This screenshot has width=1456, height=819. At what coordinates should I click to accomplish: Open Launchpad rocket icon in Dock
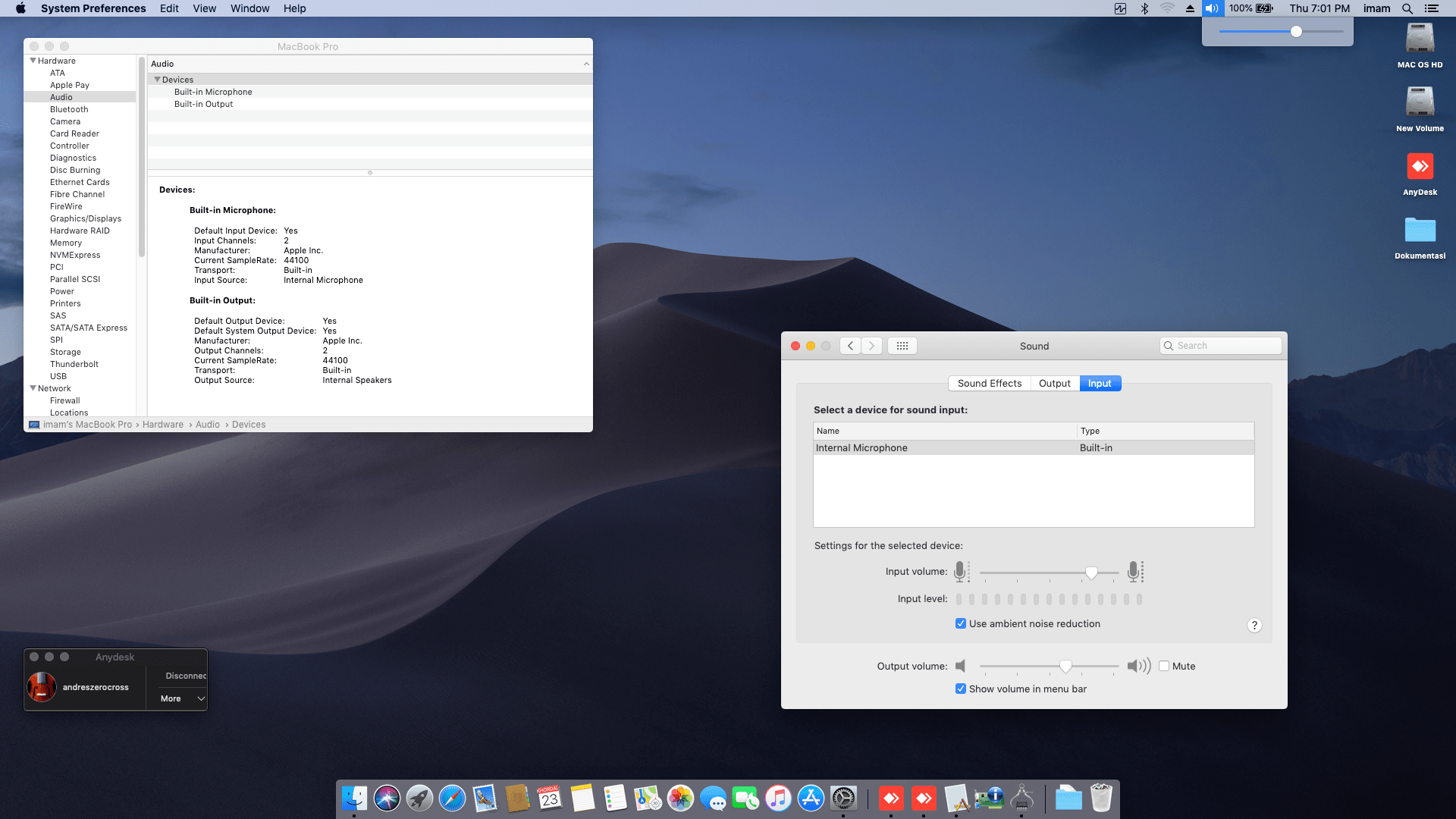[419, 798]
